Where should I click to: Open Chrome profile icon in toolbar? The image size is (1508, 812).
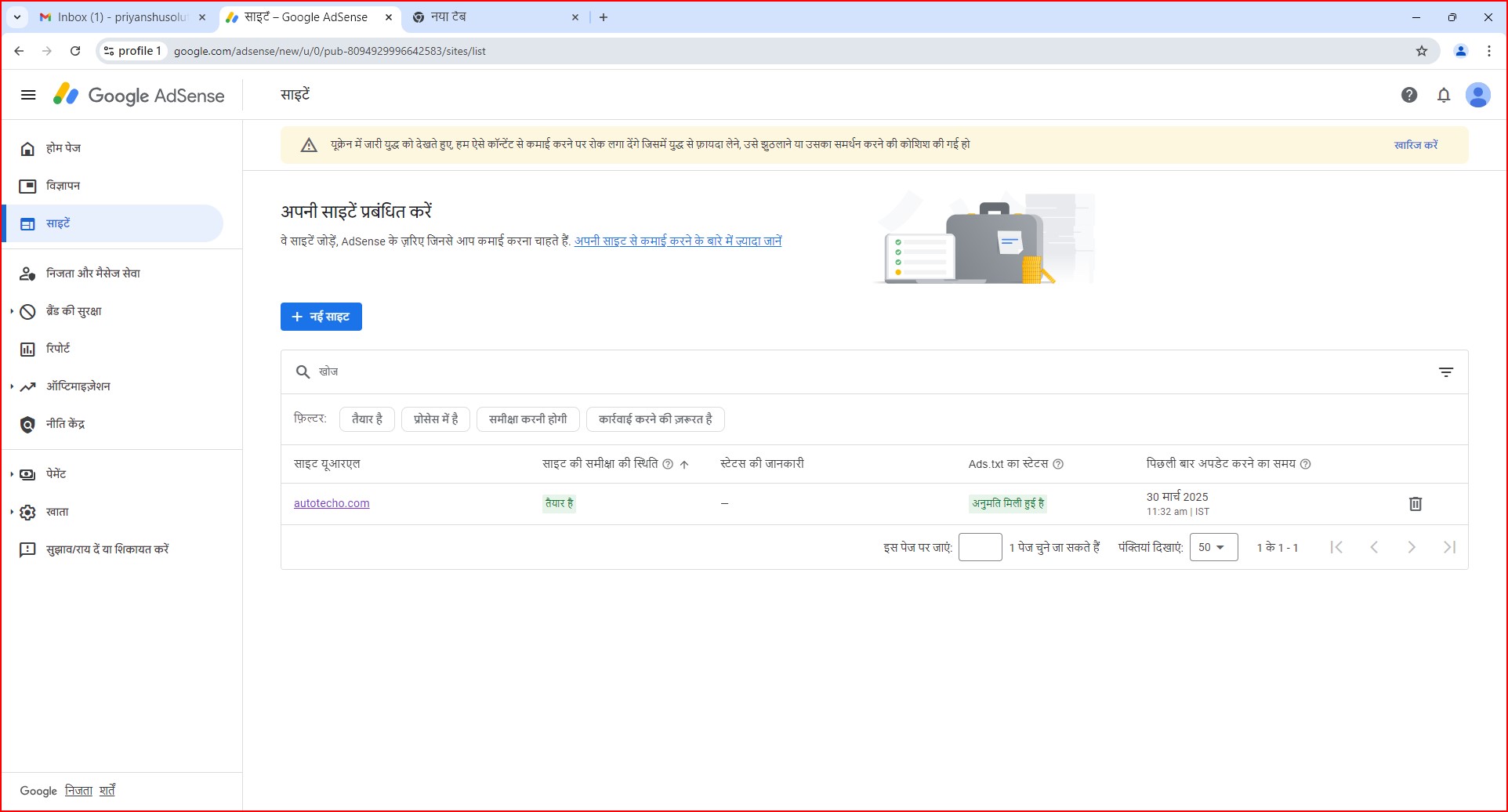(1461, 51)
